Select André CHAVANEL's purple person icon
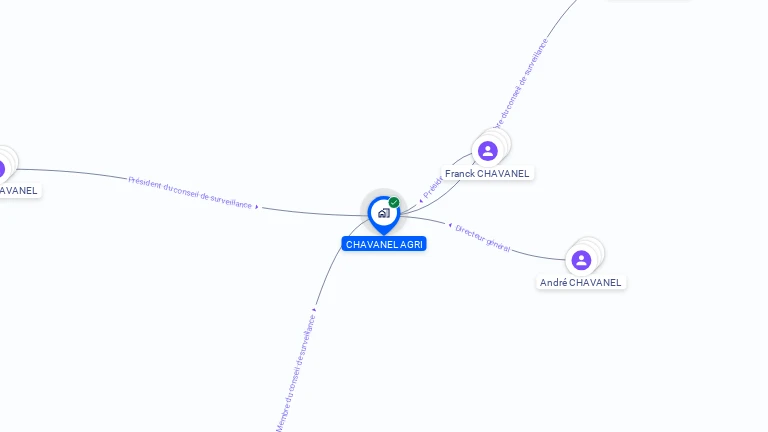 tap(581, 260)
